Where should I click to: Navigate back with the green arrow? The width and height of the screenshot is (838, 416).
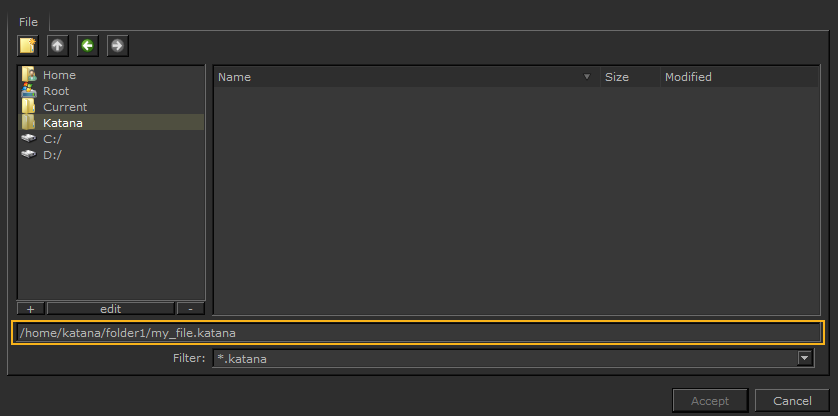click(x=88, y=46)
